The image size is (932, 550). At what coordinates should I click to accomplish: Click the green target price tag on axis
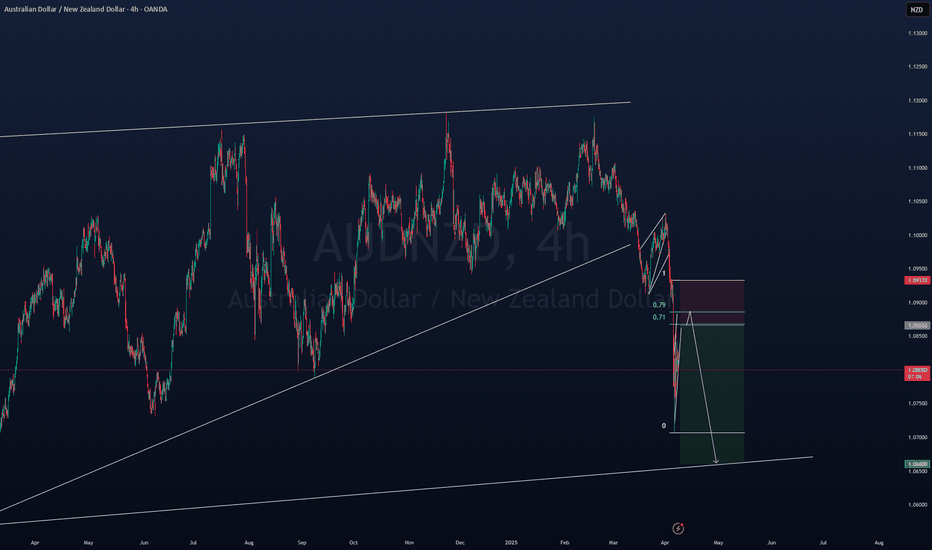click(917, 464)
